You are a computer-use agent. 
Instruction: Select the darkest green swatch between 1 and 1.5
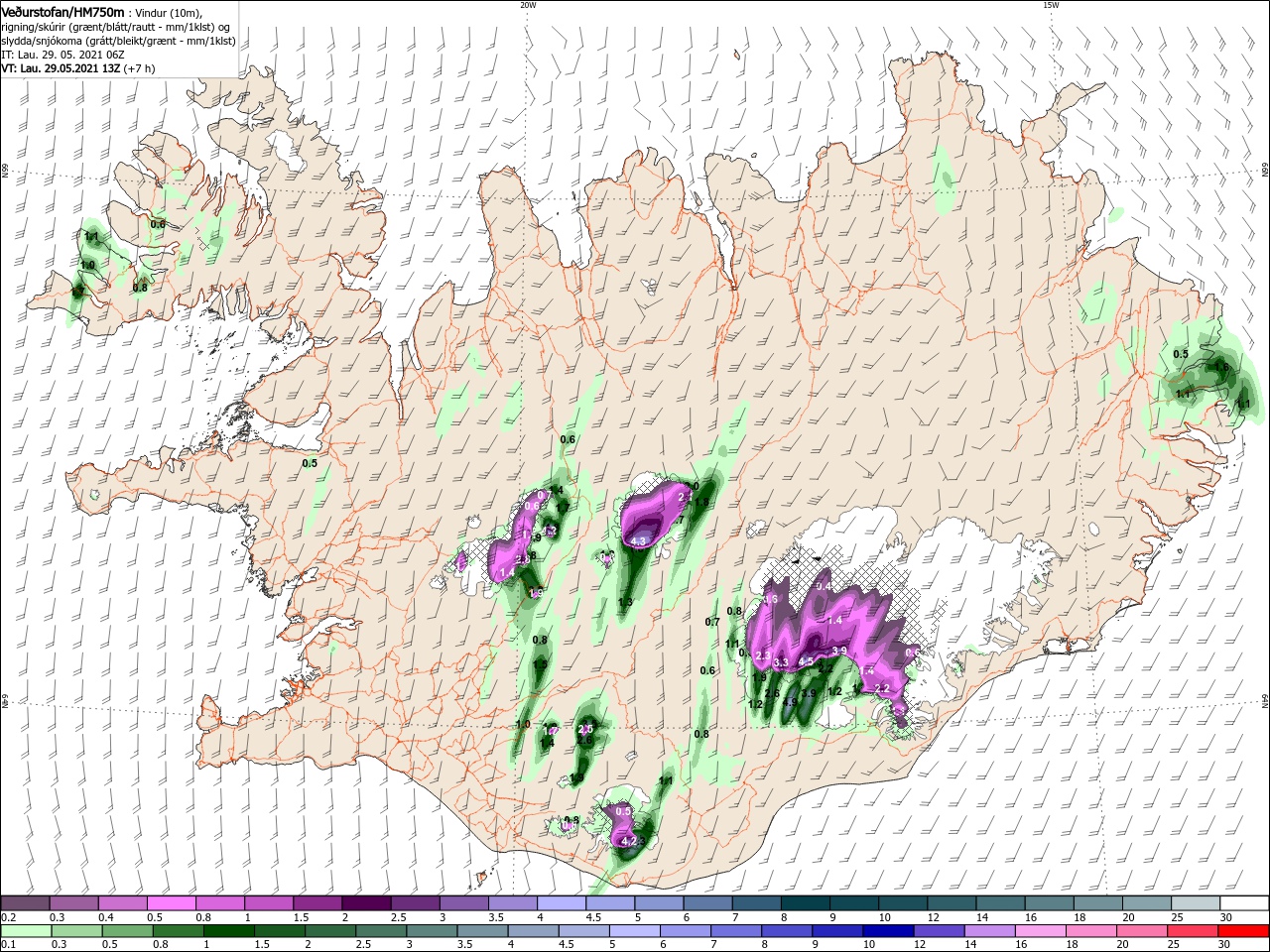[x=229, y=931]
